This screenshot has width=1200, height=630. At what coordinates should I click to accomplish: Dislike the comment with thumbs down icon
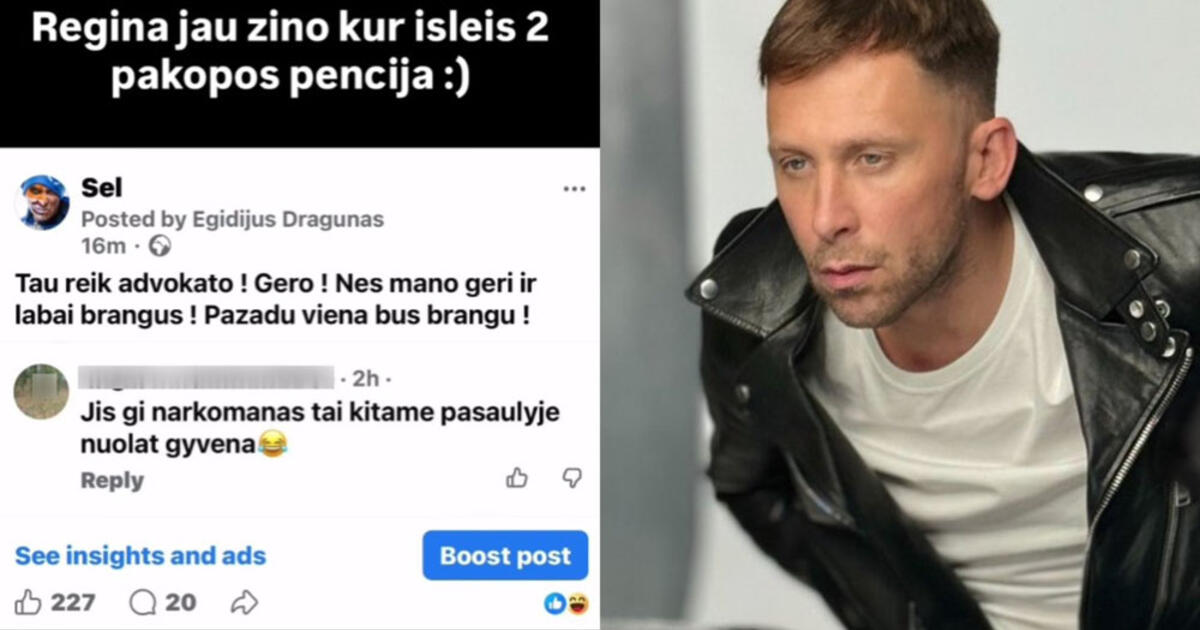click(572, 478)
